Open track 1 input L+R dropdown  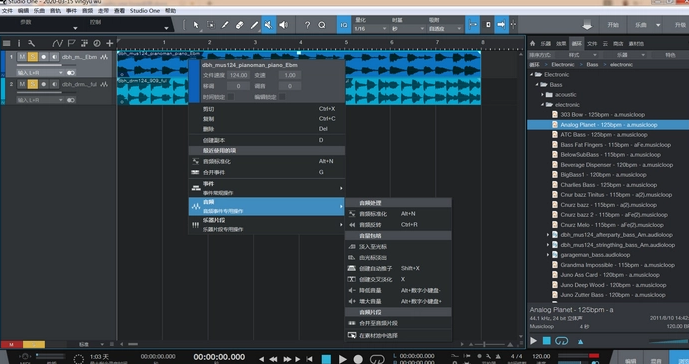tap(40, 73)
